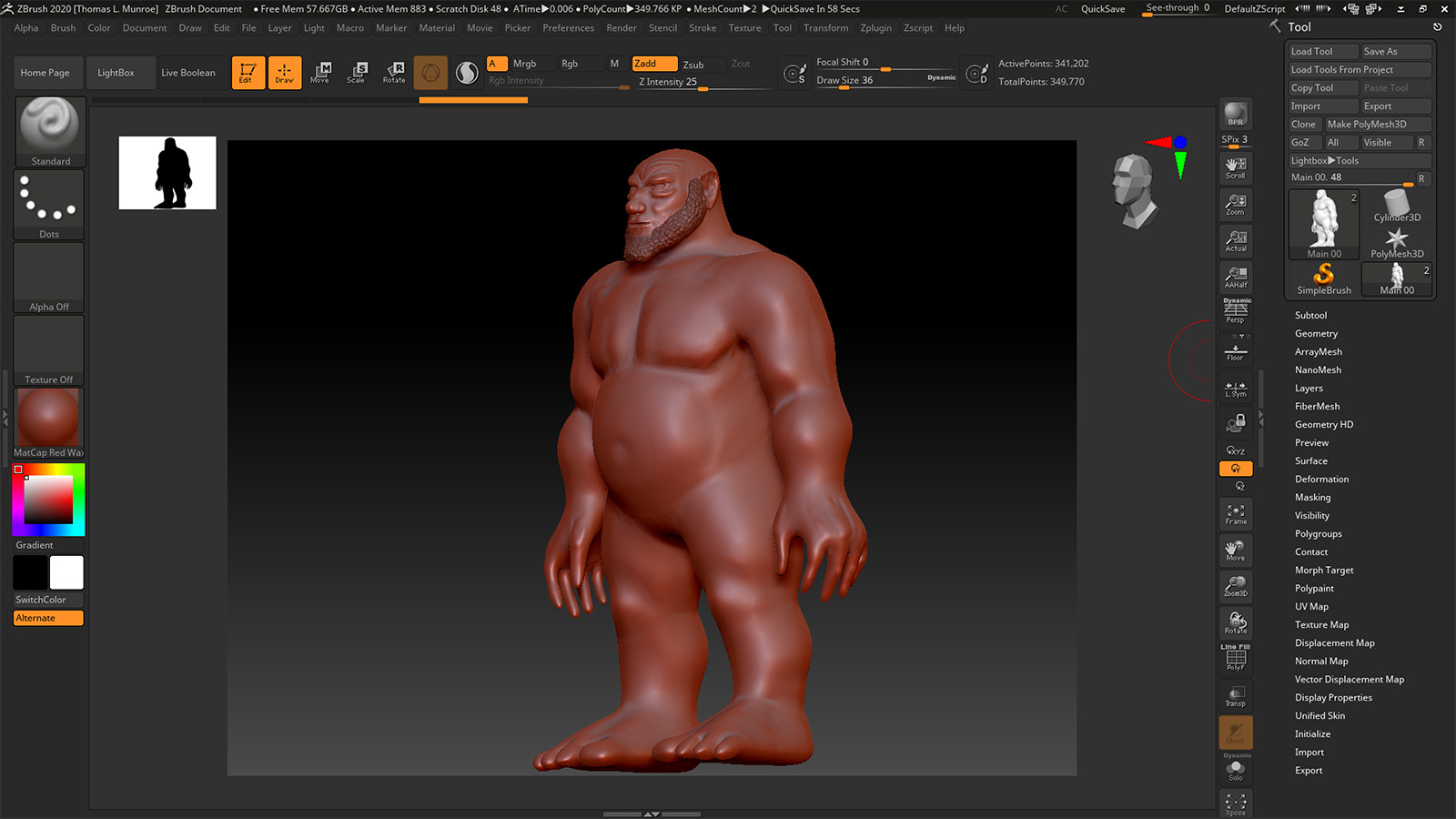The width and height of the screenshot is (1456, 819).
Task: Open the Stroke menu
Action: (x=703, y=28)
